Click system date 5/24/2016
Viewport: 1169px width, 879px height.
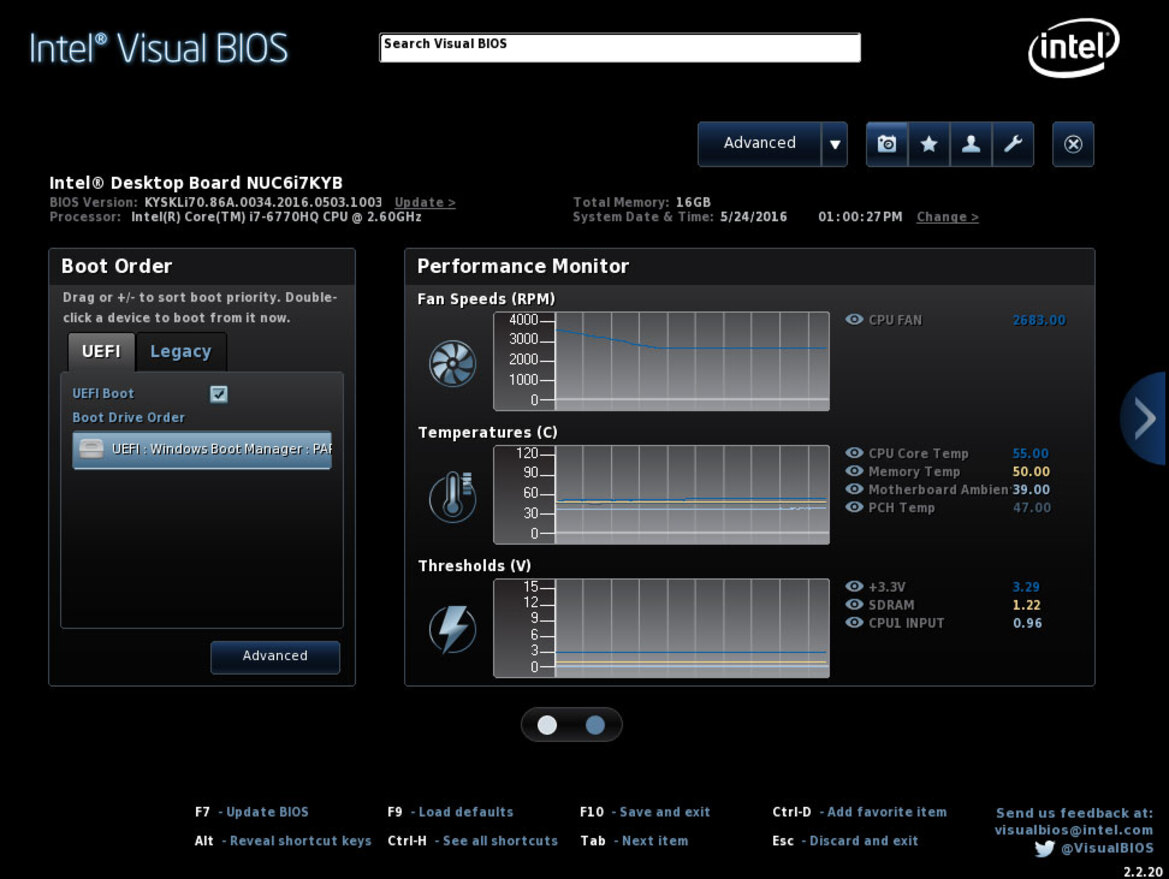[754, 217]
